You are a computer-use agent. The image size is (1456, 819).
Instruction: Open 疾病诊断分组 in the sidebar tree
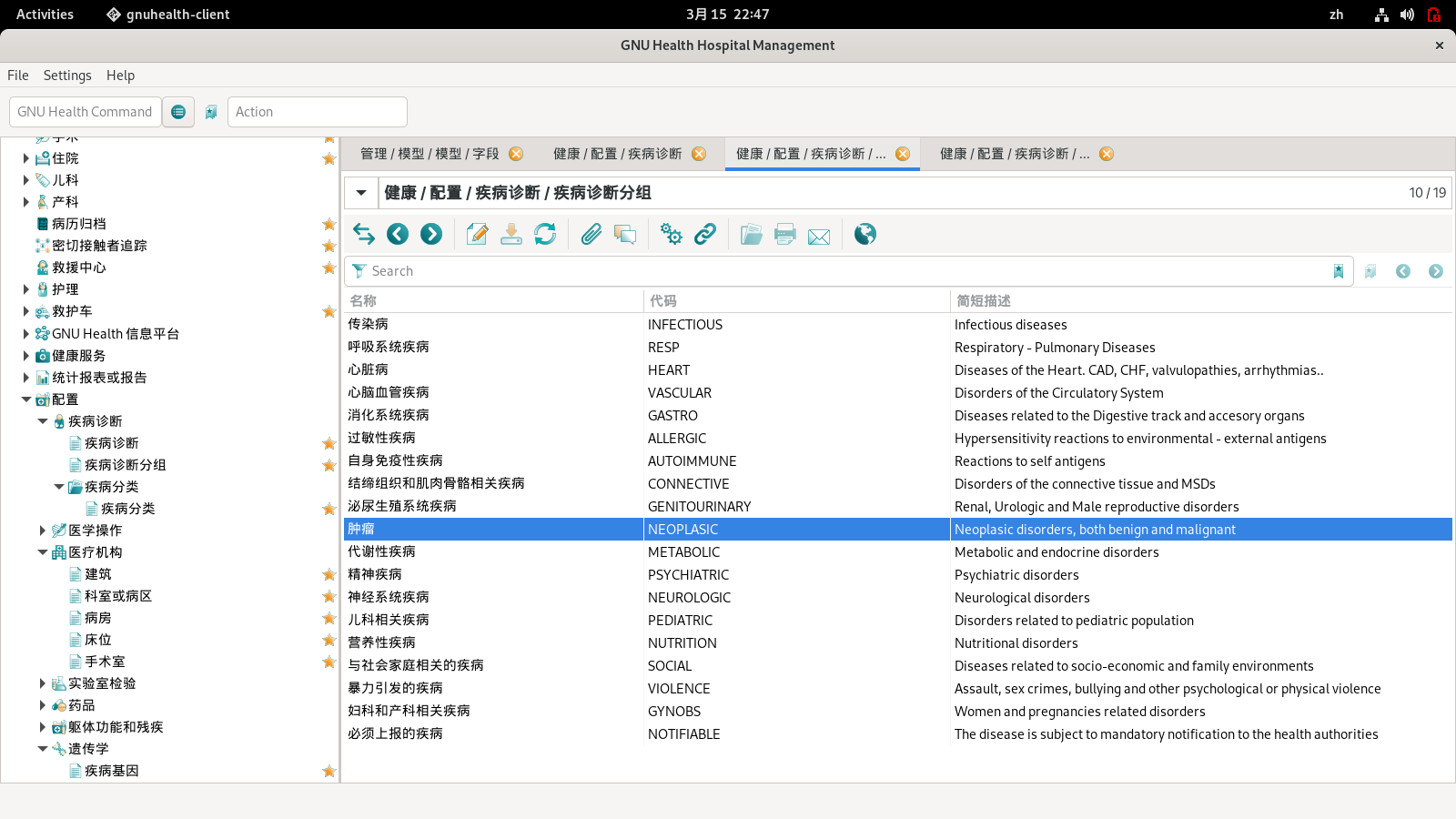pos(125,465)
